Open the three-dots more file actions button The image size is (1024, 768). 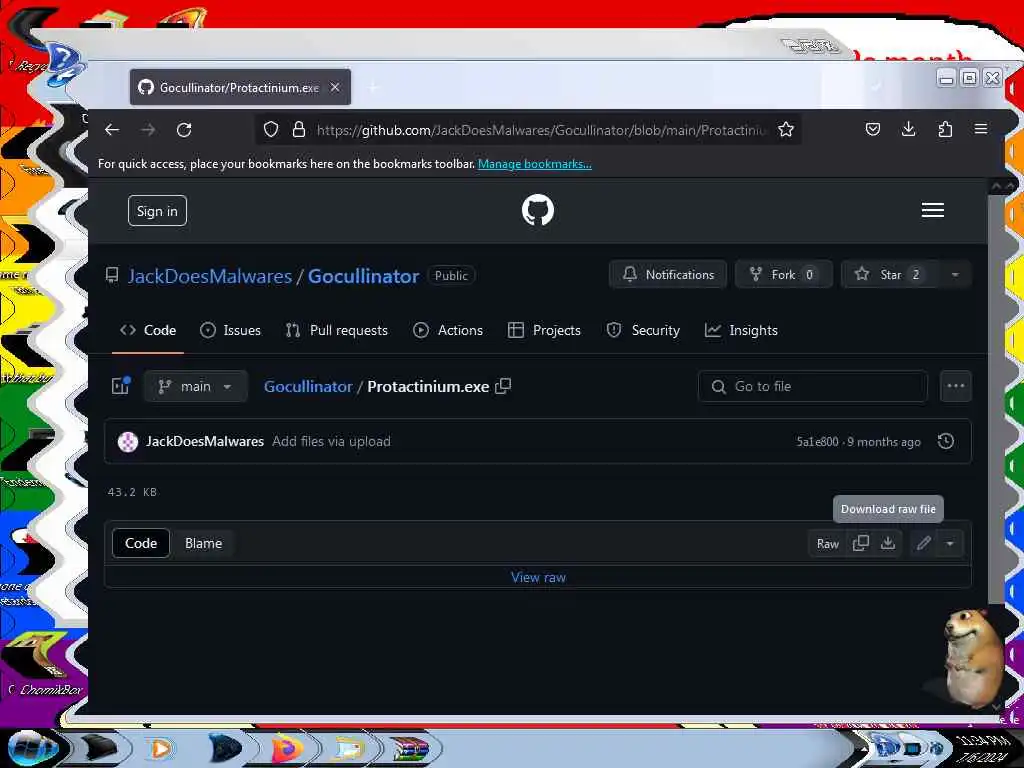[955, 386]
